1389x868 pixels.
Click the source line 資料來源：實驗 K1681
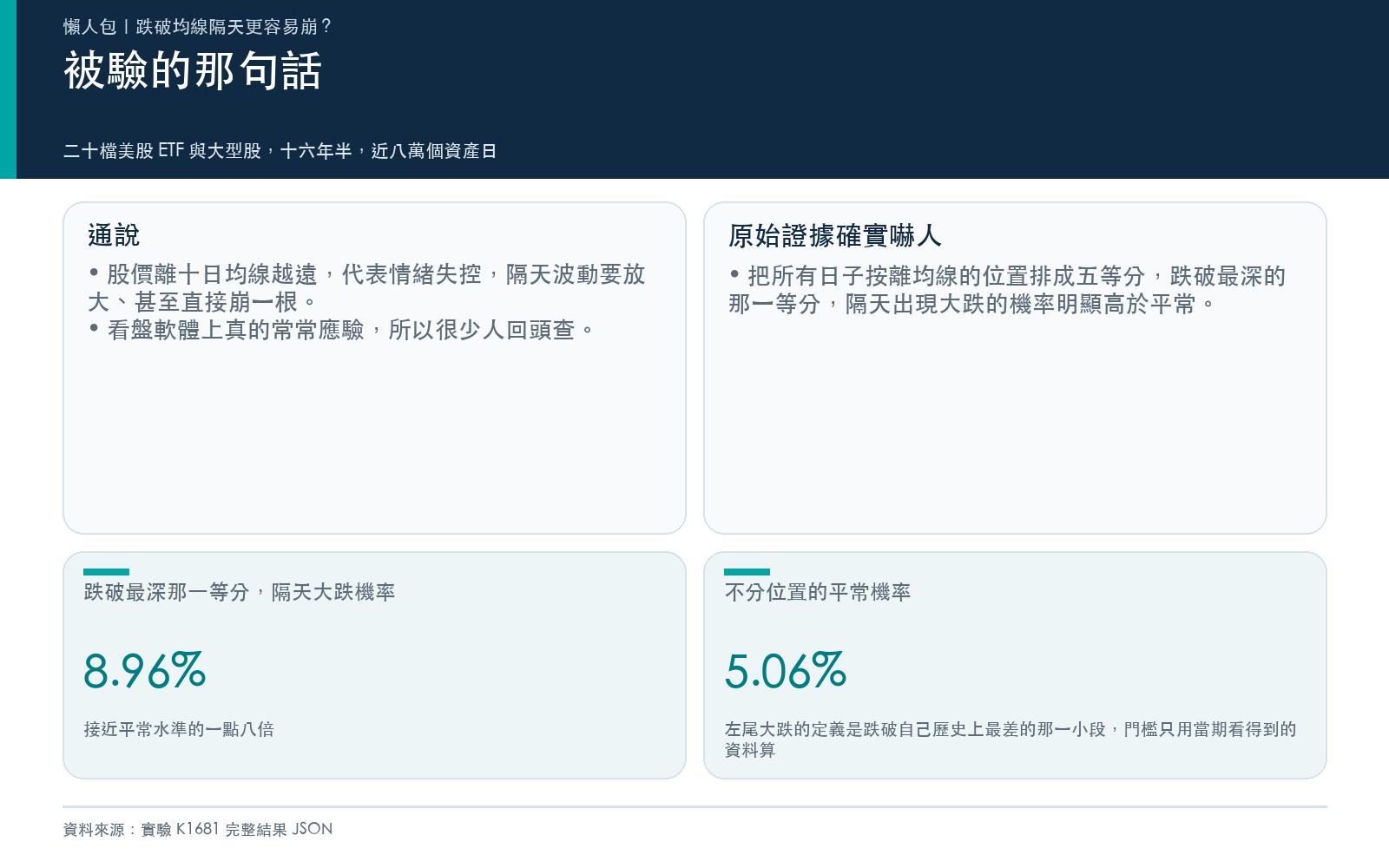[198, 829]
